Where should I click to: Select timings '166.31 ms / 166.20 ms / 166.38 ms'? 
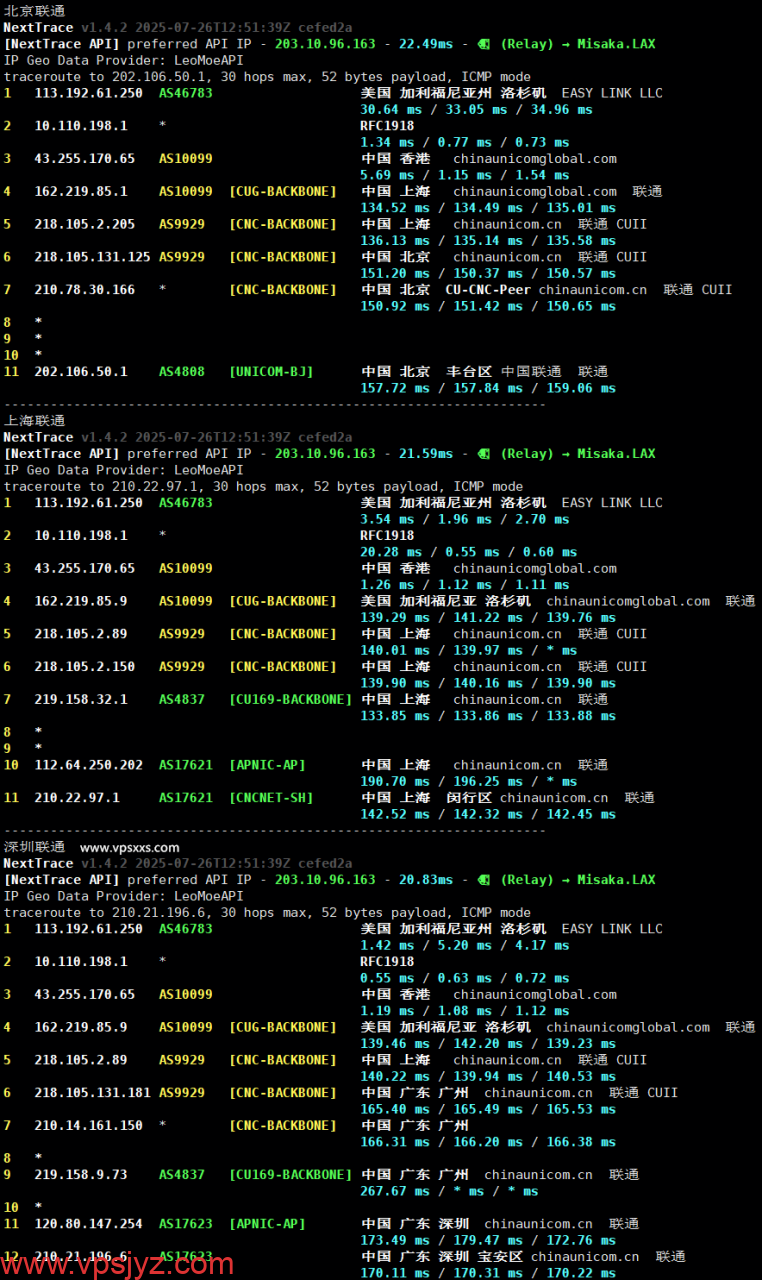(488, 1142)
